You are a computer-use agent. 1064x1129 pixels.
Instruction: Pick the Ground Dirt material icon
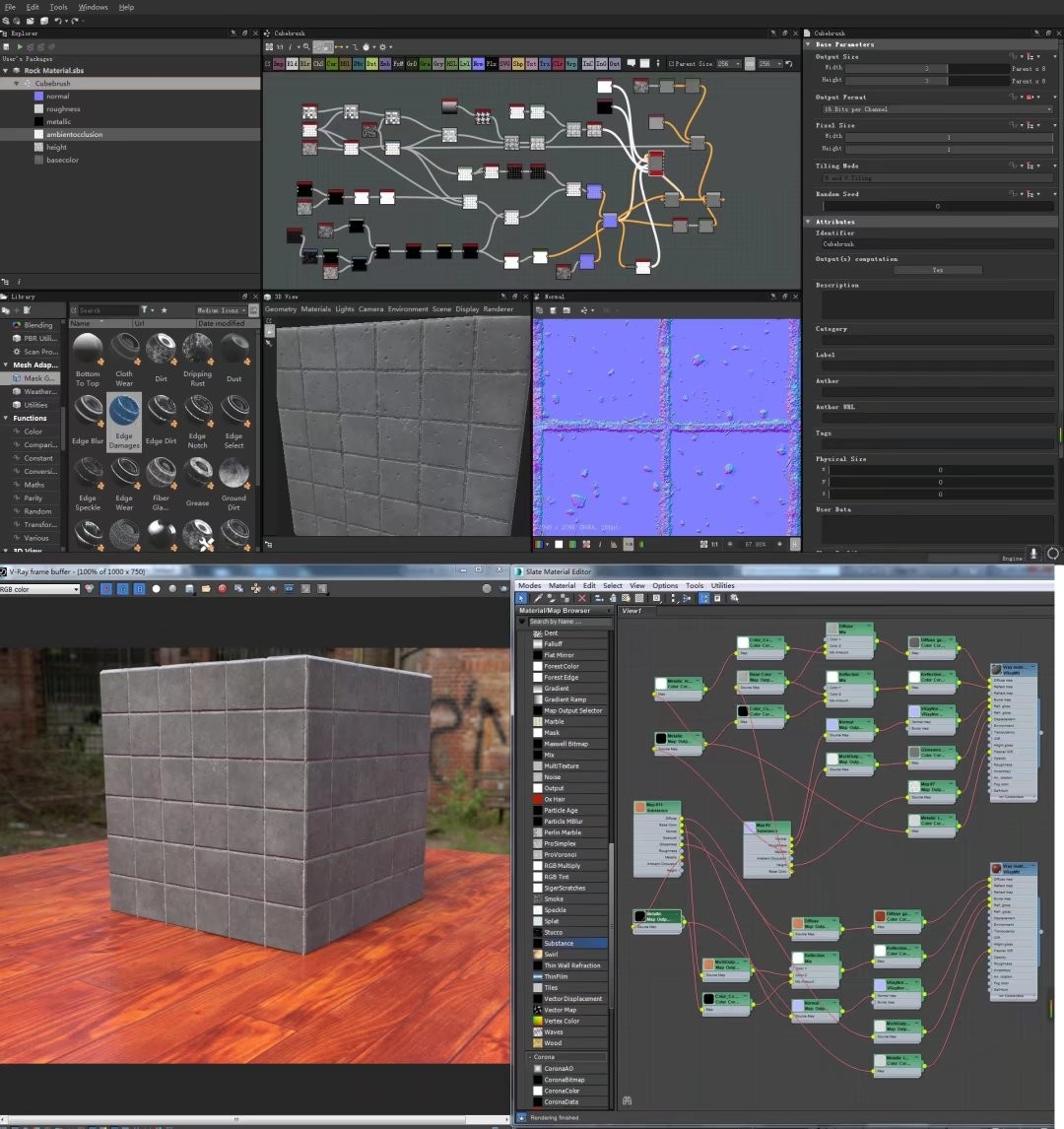(x=233, y=473)
